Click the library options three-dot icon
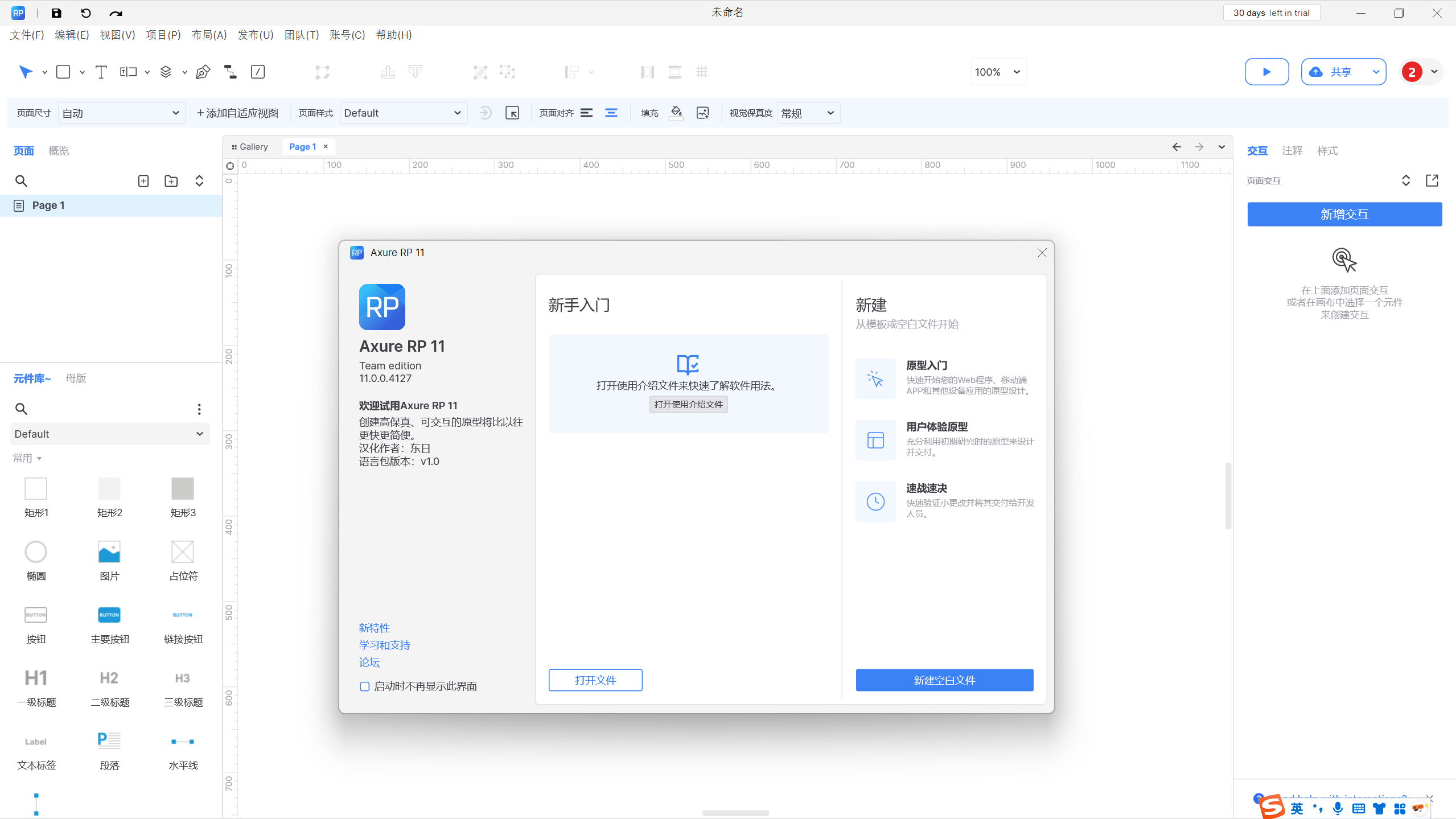This screenshot has width=1456, height=819. (199, 409)
